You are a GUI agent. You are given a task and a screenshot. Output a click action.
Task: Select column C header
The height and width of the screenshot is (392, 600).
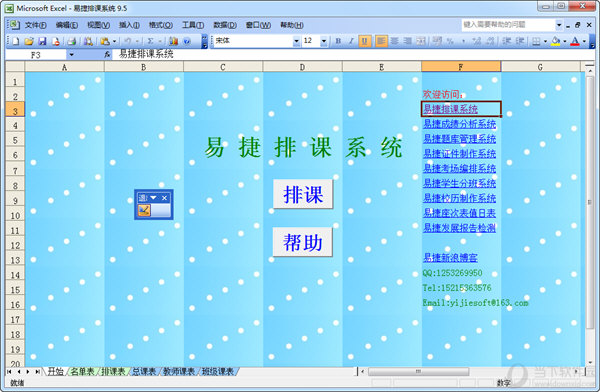pyautogui.click(x=223, y=67)
